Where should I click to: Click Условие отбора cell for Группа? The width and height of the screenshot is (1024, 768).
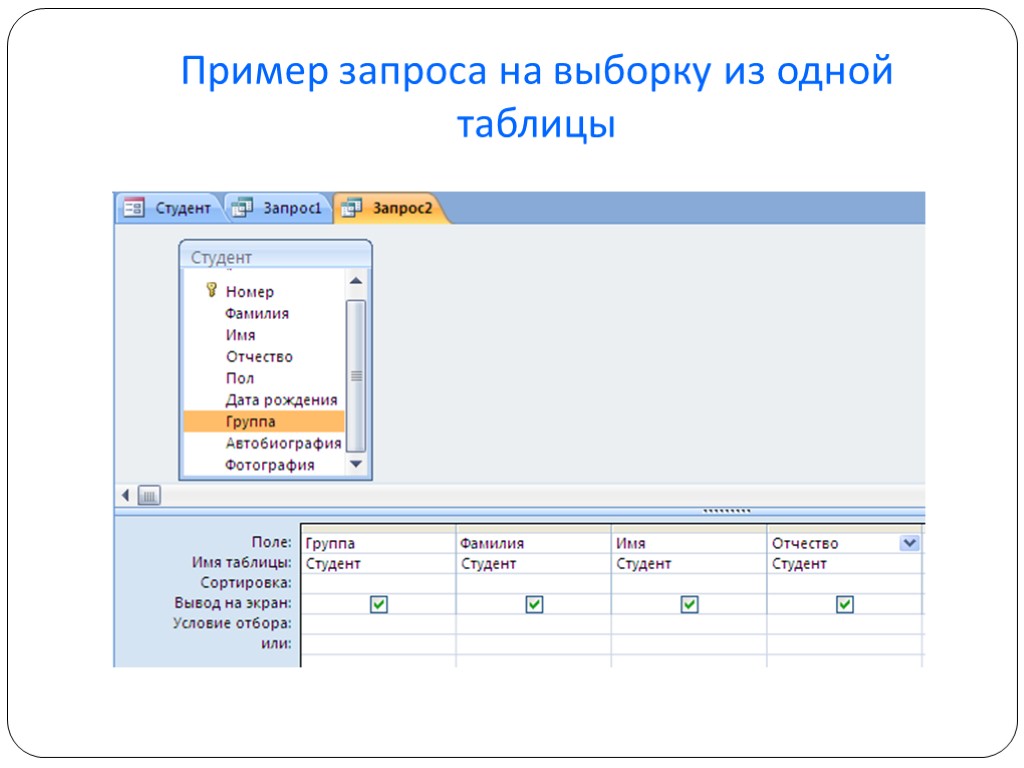click(x=378, y=624)
